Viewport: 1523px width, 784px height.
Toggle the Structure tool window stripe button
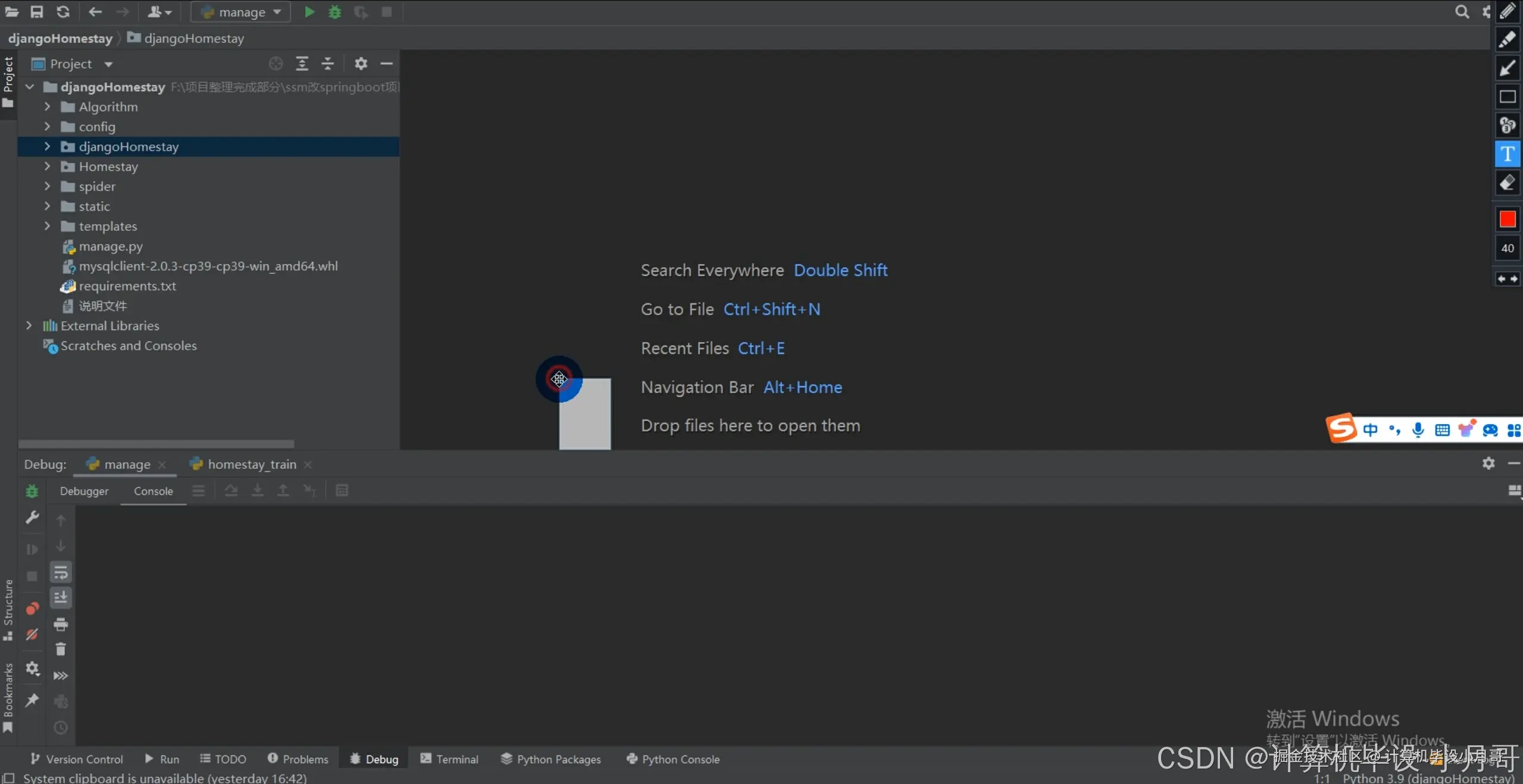click(x=8, y=610)
